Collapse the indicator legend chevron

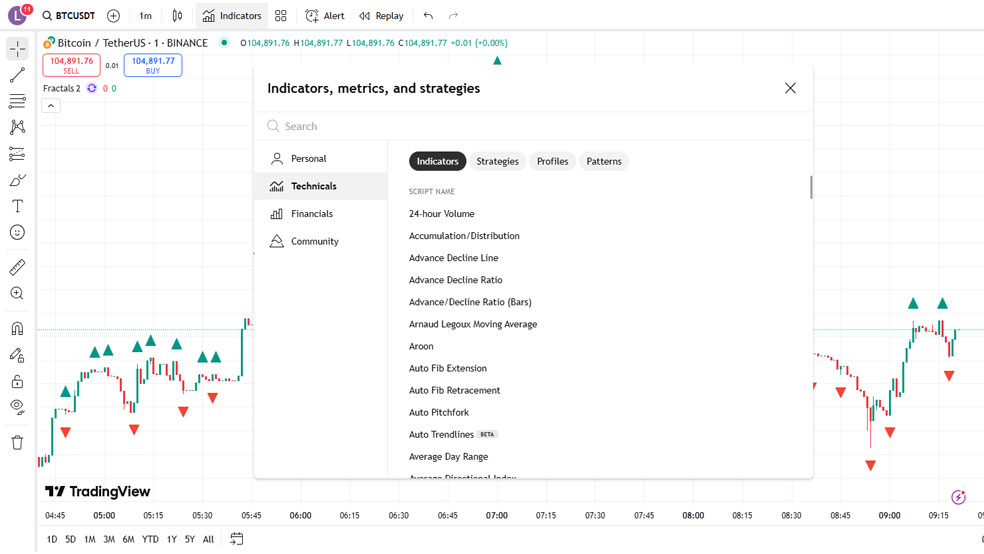(x=51, y=106)
